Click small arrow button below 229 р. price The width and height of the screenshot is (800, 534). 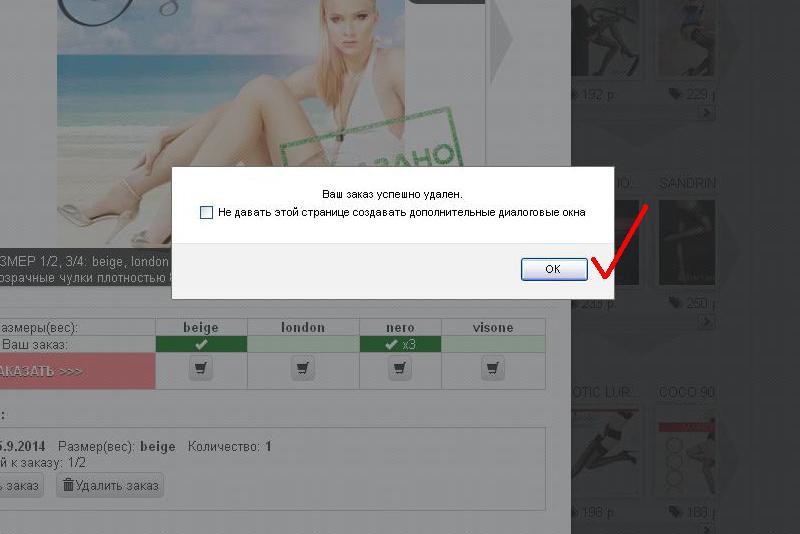point(707,113)
